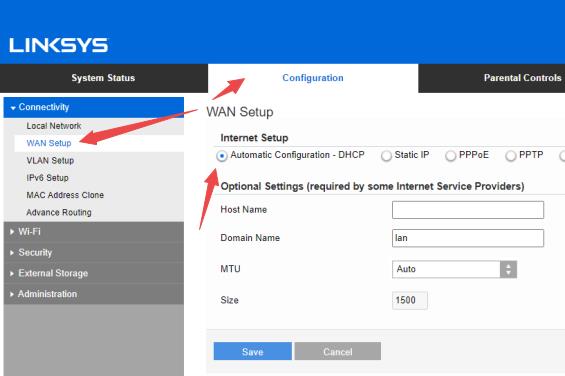Expand the Wi-Fi section

pyautogui.click(x=94, y=231)
